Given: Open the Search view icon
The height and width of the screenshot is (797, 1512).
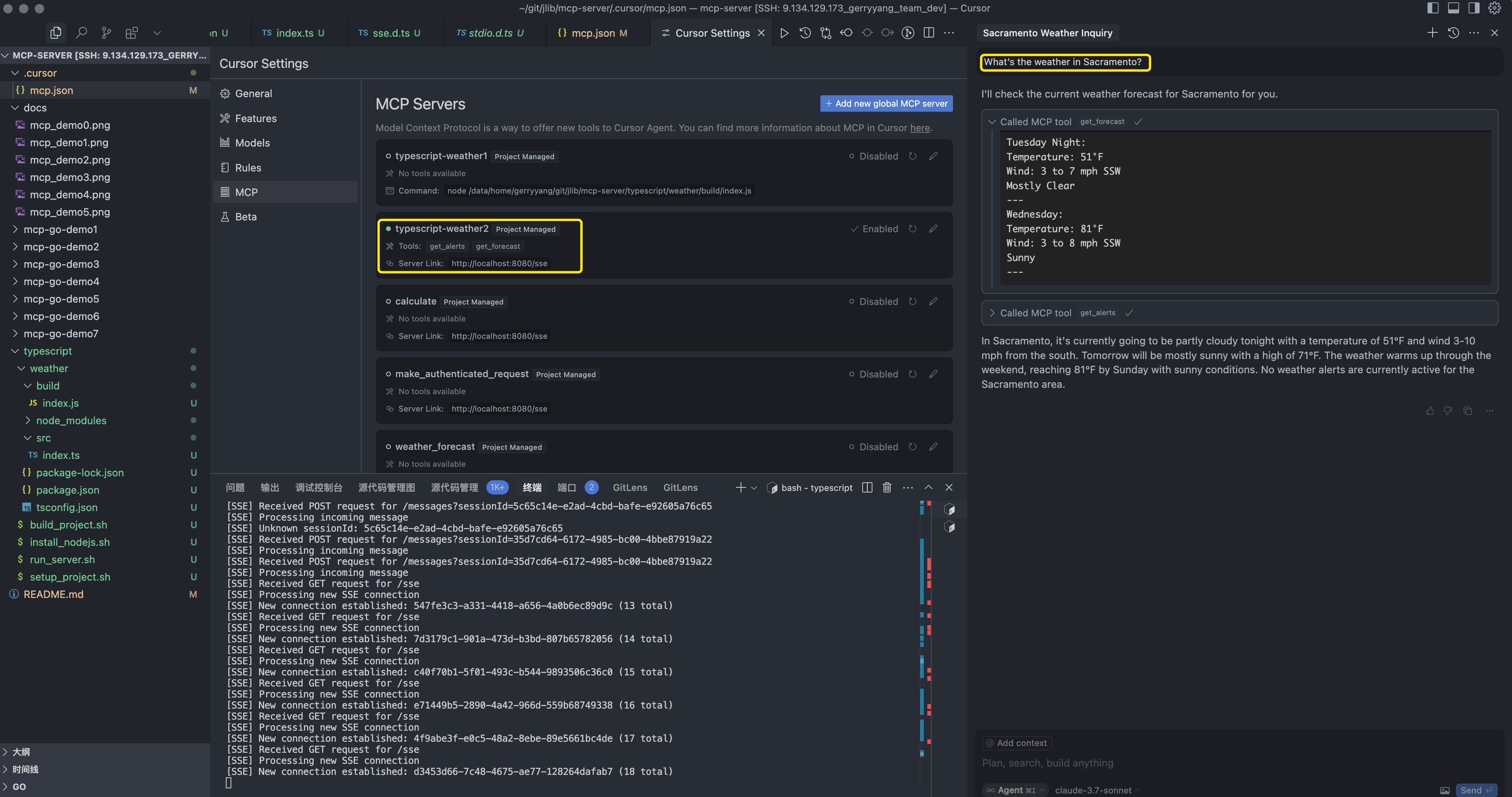Looking at the screenshot, I should click(x=82, y=33).
